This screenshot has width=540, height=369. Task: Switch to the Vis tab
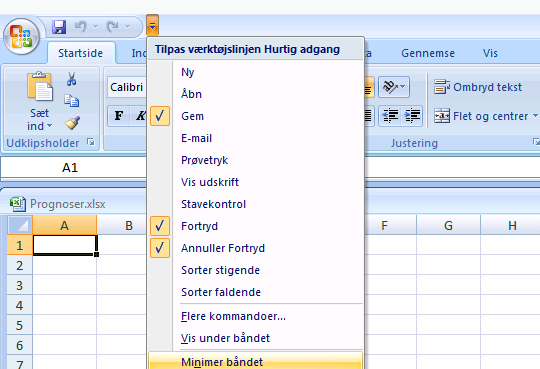tap(490, 53)
